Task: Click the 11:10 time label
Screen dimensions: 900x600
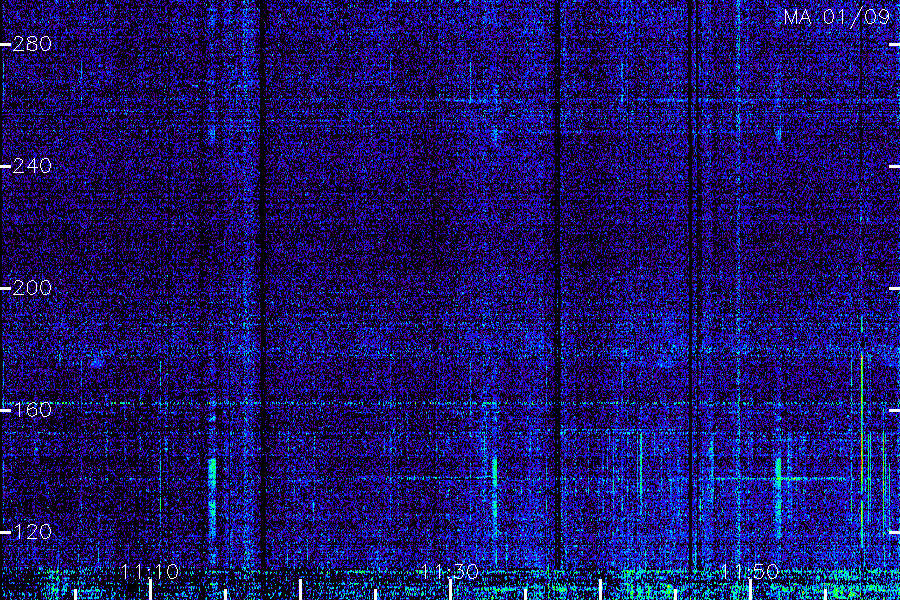Action: (x=150, y=571)
